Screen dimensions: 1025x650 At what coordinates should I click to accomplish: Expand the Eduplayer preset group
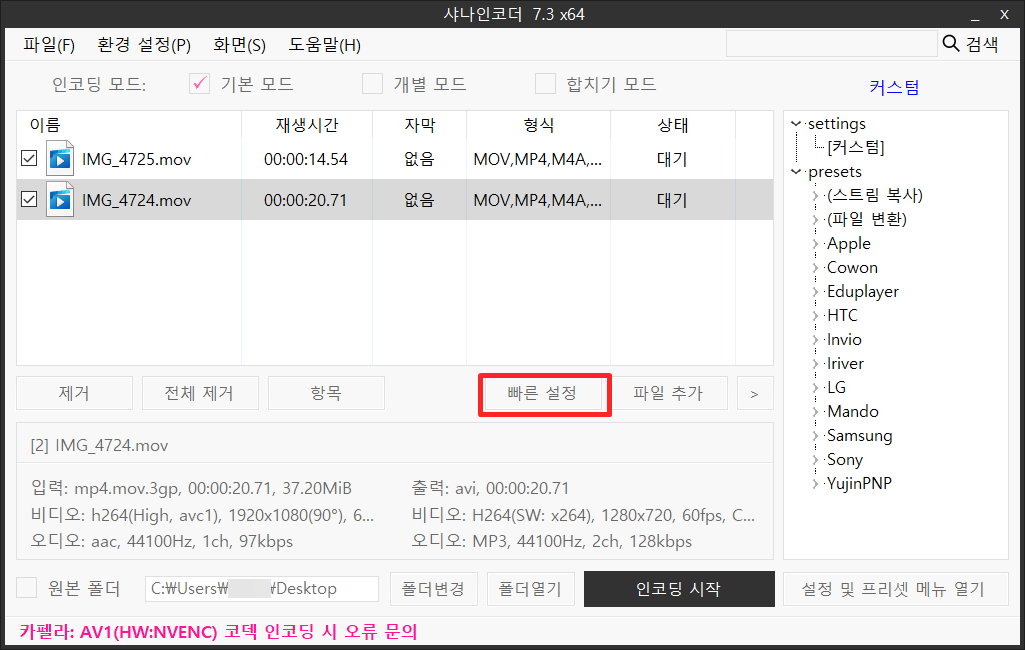[815, 292]
